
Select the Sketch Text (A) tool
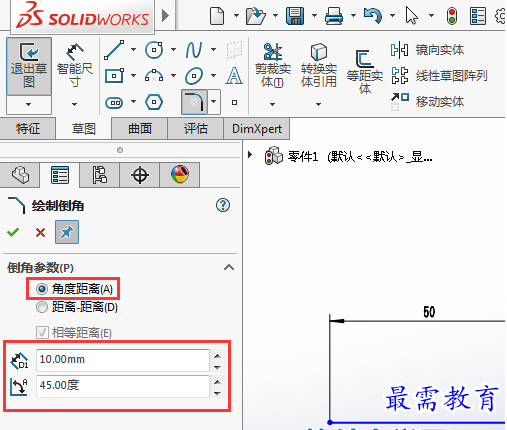click(x=234, y=76)
